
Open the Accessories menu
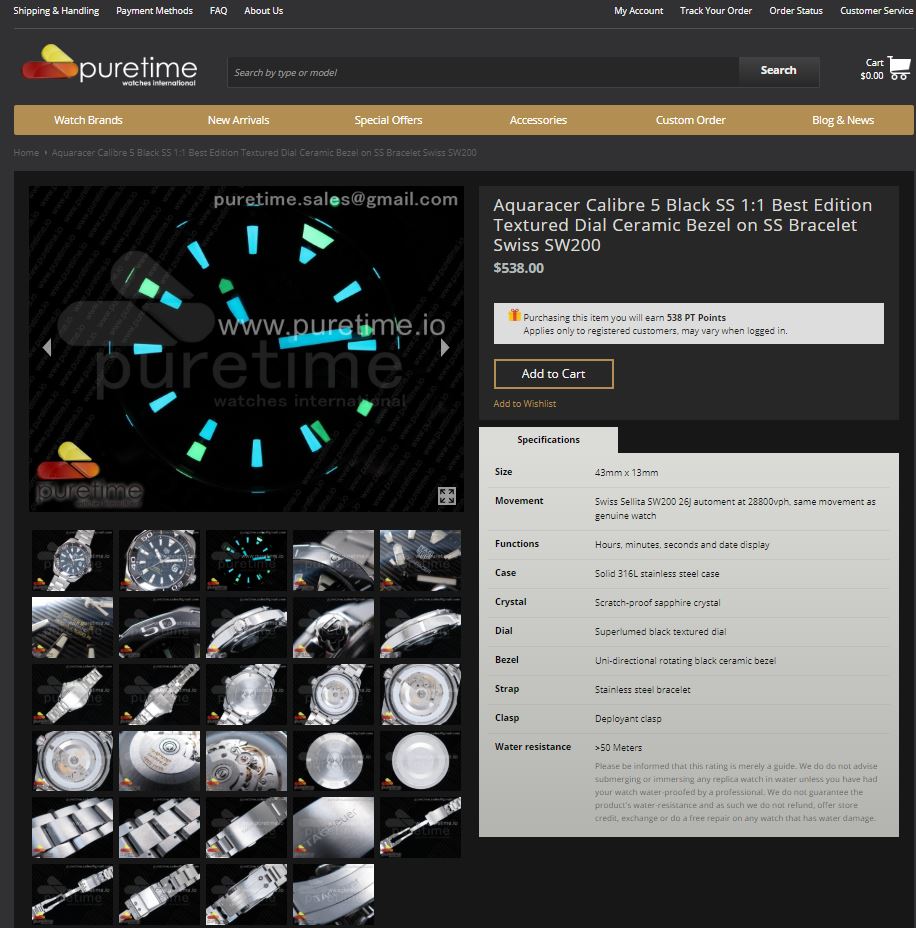tap(538, 120)
